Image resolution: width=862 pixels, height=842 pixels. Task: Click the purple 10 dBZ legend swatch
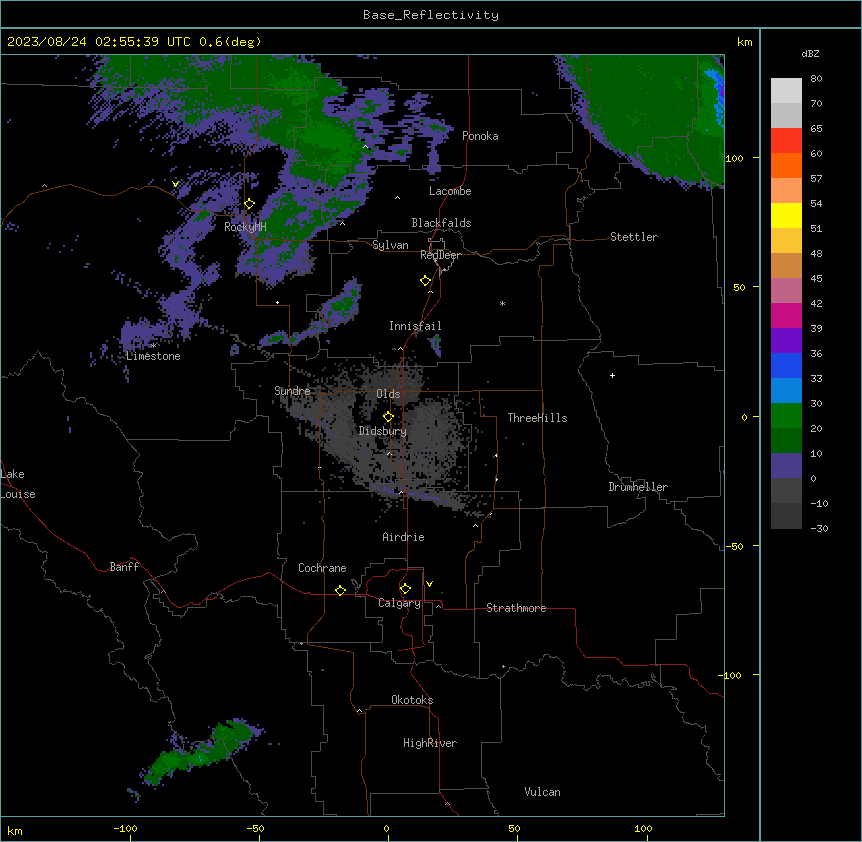click(786, 466)
